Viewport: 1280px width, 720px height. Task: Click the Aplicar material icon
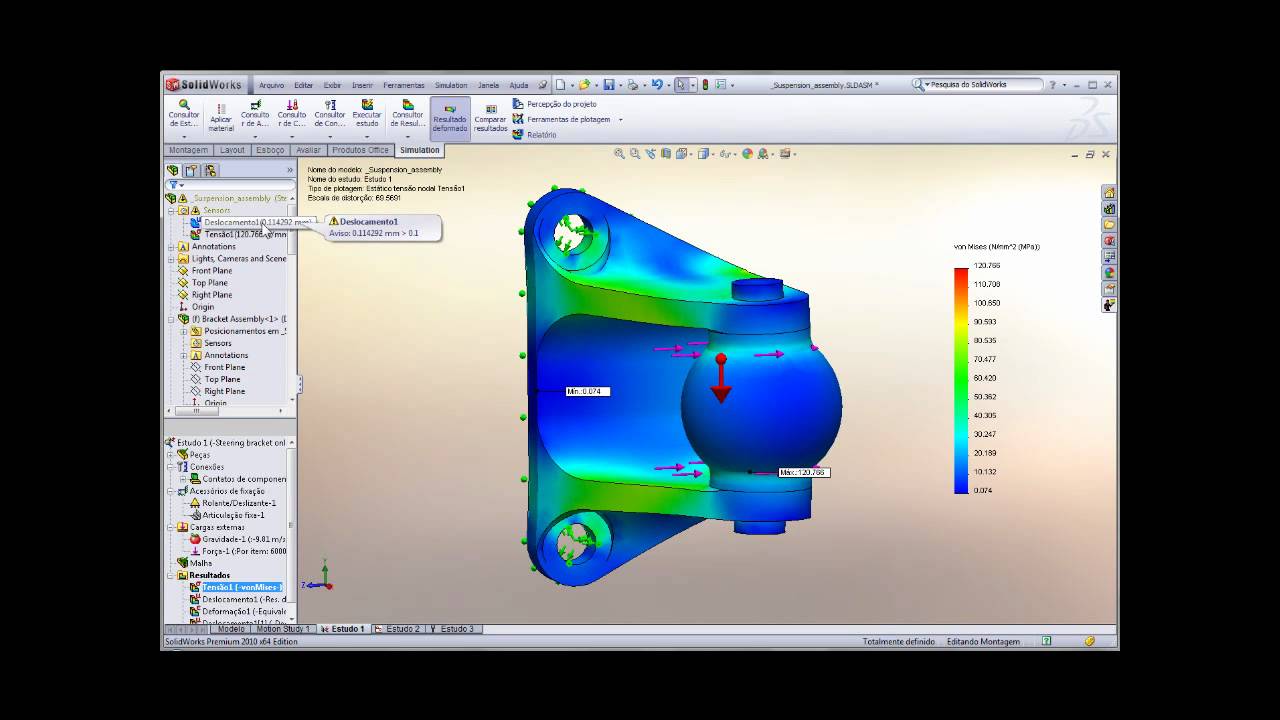221,117
